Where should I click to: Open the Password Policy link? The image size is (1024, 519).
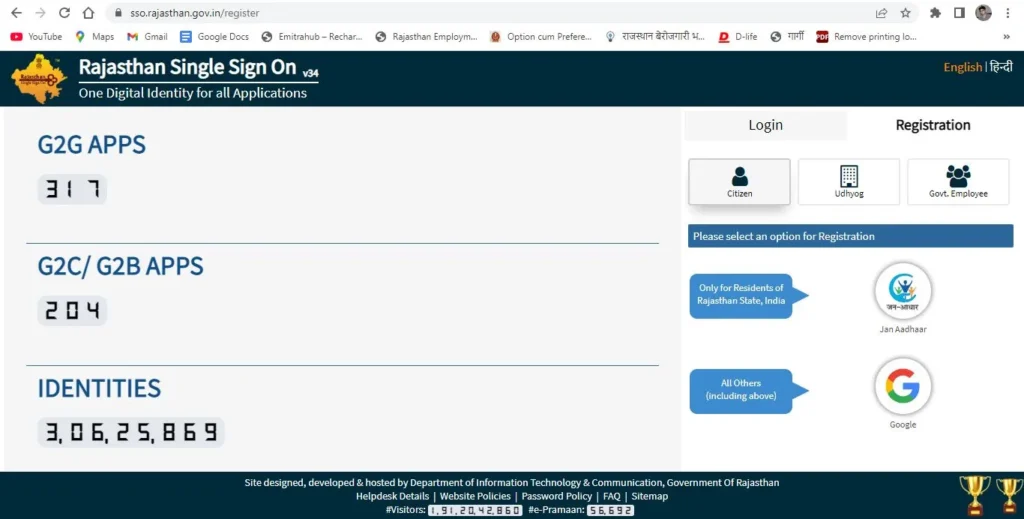[x=557, y=496]
